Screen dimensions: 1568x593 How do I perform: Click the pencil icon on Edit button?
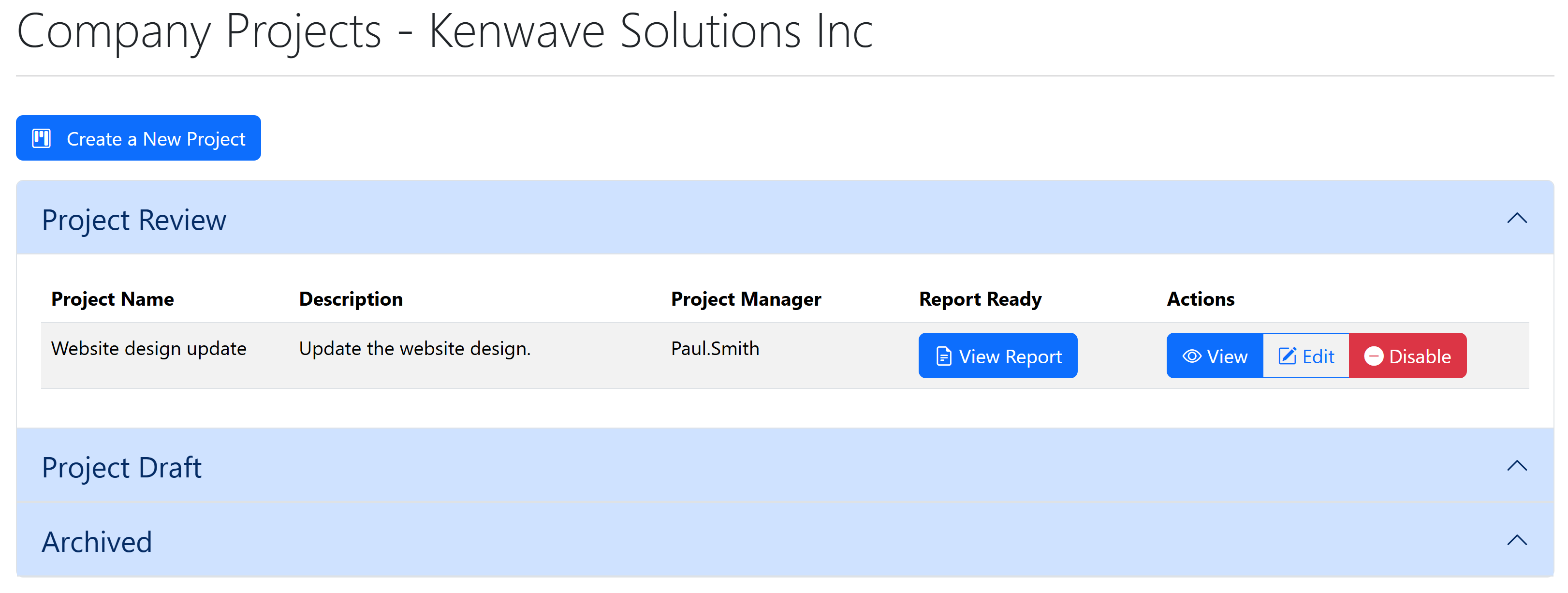click(x=1287, y=356)
